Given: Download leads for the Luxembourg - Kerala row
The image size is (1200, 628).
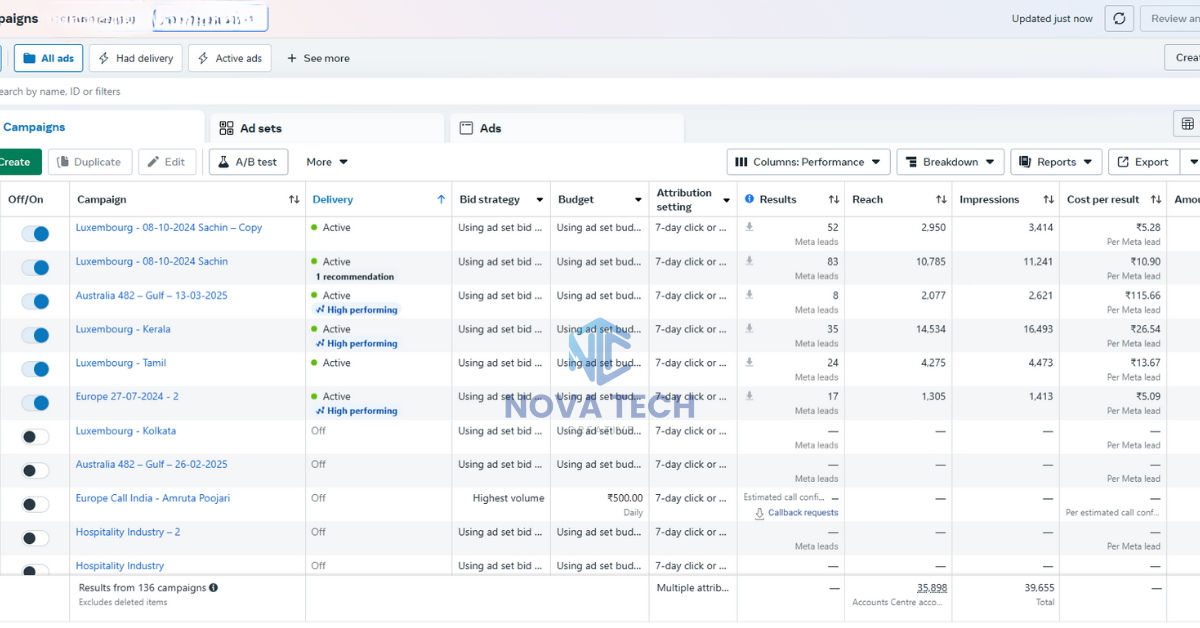Looking at the screenshot, I should pos(749,329).
